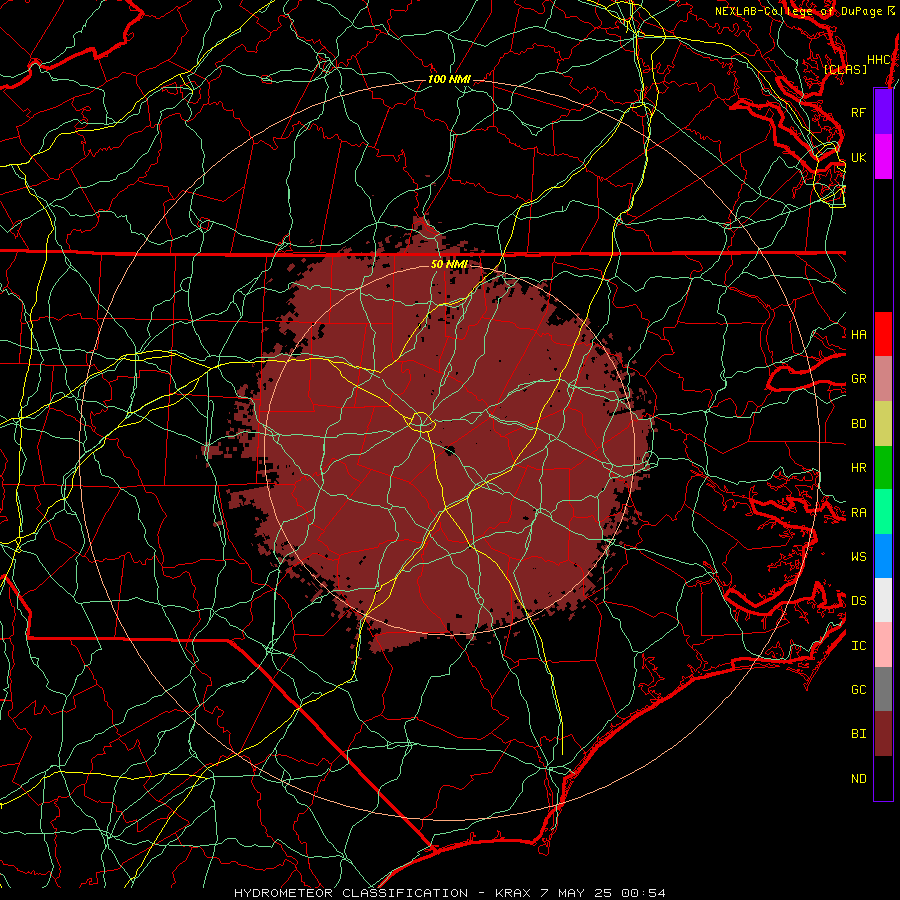Click the HA legend label
The image size is (900, 900).
click(859, 334)
